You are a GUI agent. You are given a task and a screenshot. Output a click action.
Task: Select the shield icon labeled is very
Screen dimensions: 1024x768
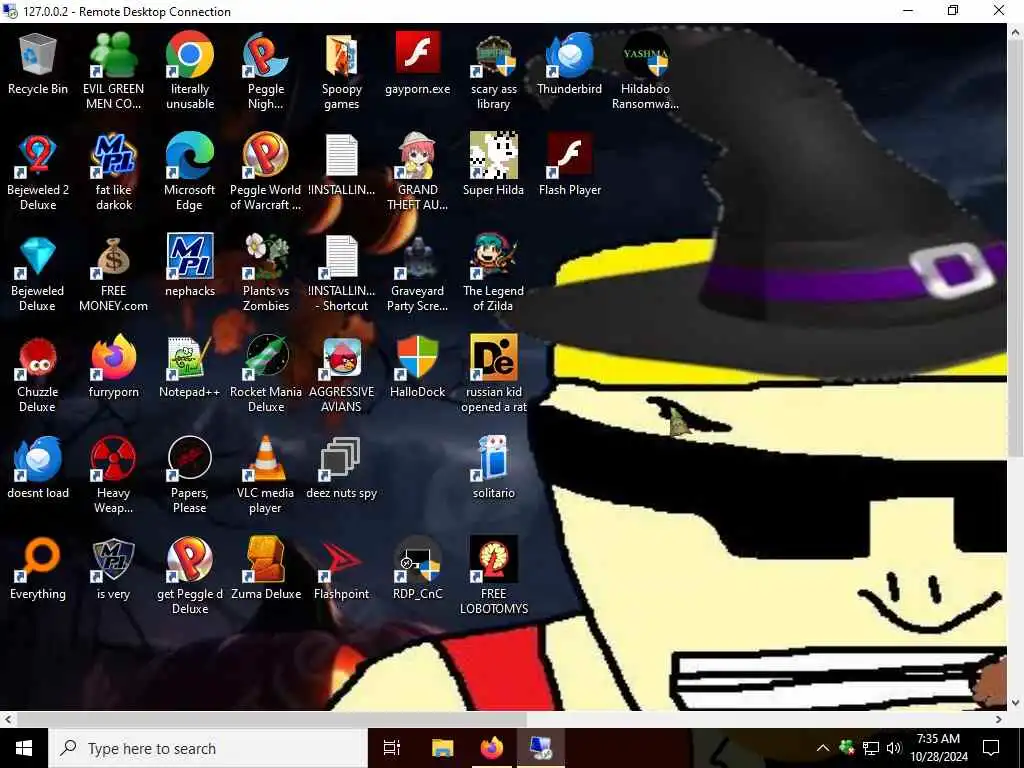pyautogui.click(x=113, y=569)
